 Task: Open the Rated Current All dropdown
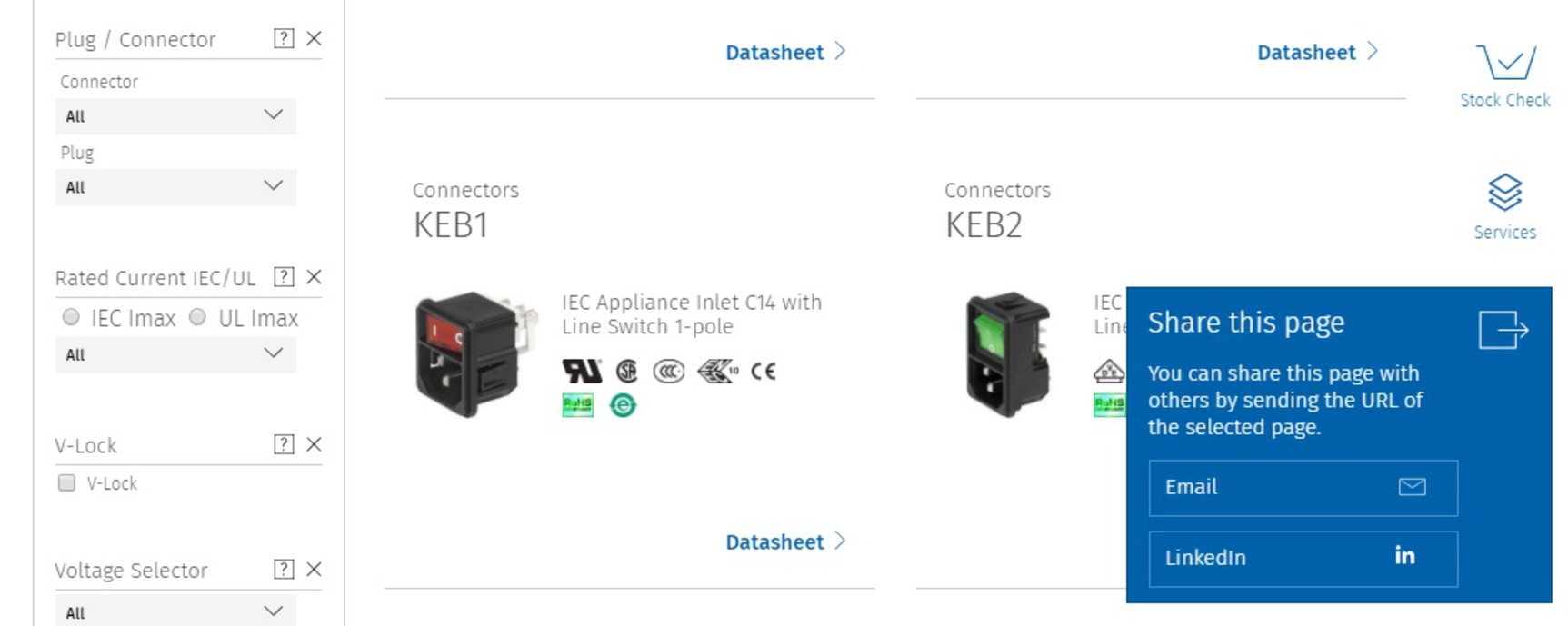(175, 354)
